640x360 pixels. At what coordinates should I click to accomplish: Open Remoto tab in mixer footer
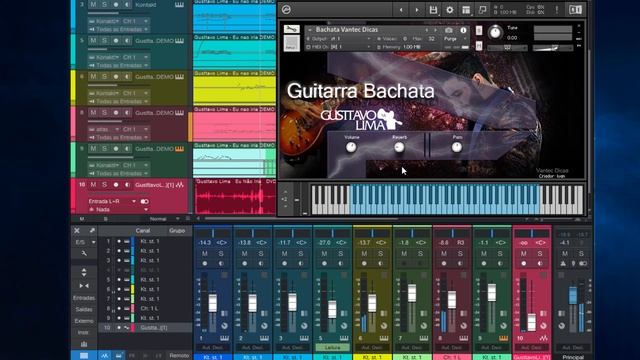[x=179, y=356]
